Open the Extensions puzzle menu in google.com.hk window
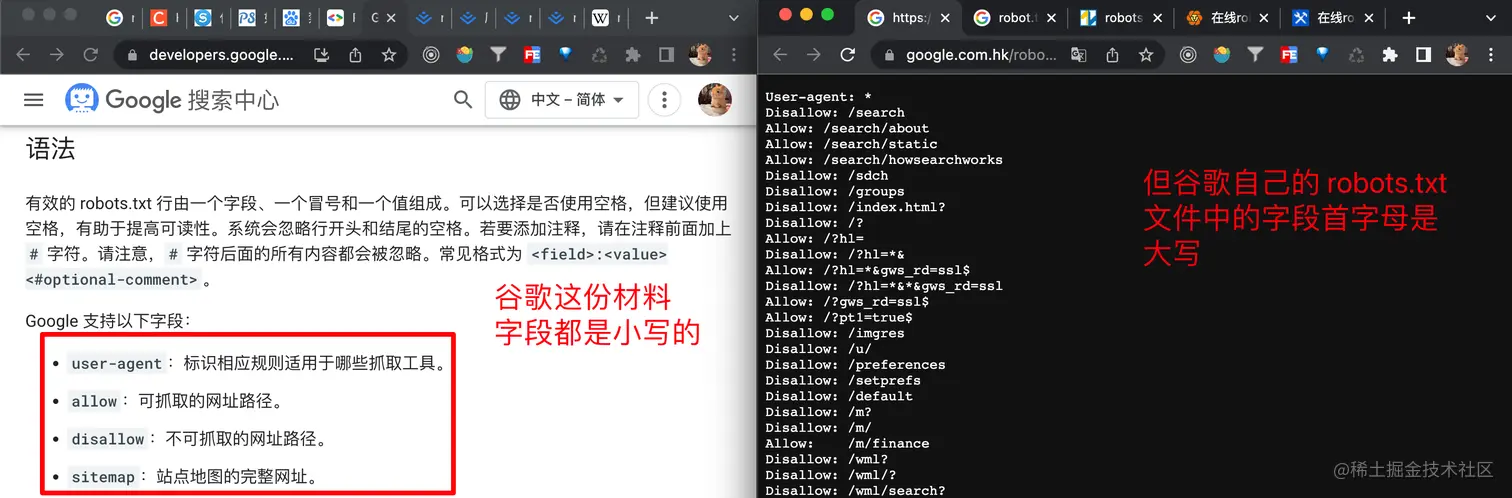The image size is (1512, 498). coord(1390,55)
